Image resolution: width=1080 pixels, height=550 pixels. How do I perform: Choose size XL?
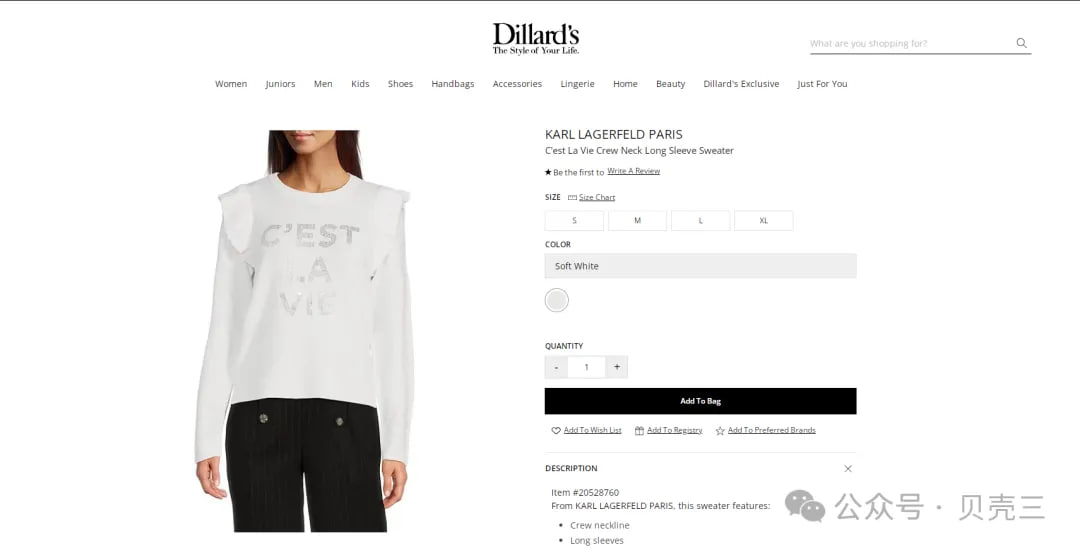(x=763, y=220)
